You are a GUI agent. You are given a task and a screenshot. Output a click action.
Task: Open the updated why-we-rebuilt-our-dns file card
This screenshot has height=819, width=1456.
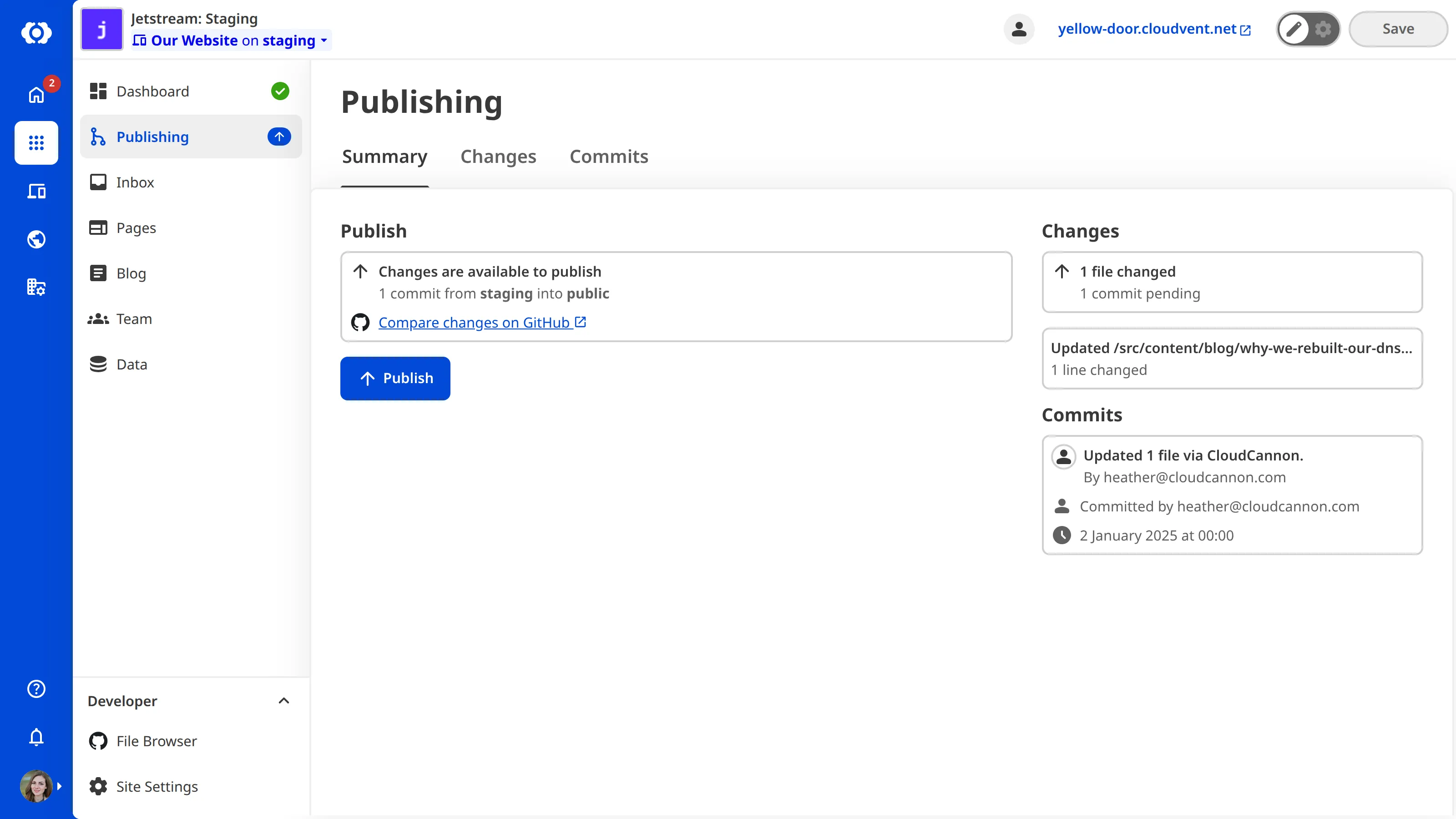coord(1232,359)
